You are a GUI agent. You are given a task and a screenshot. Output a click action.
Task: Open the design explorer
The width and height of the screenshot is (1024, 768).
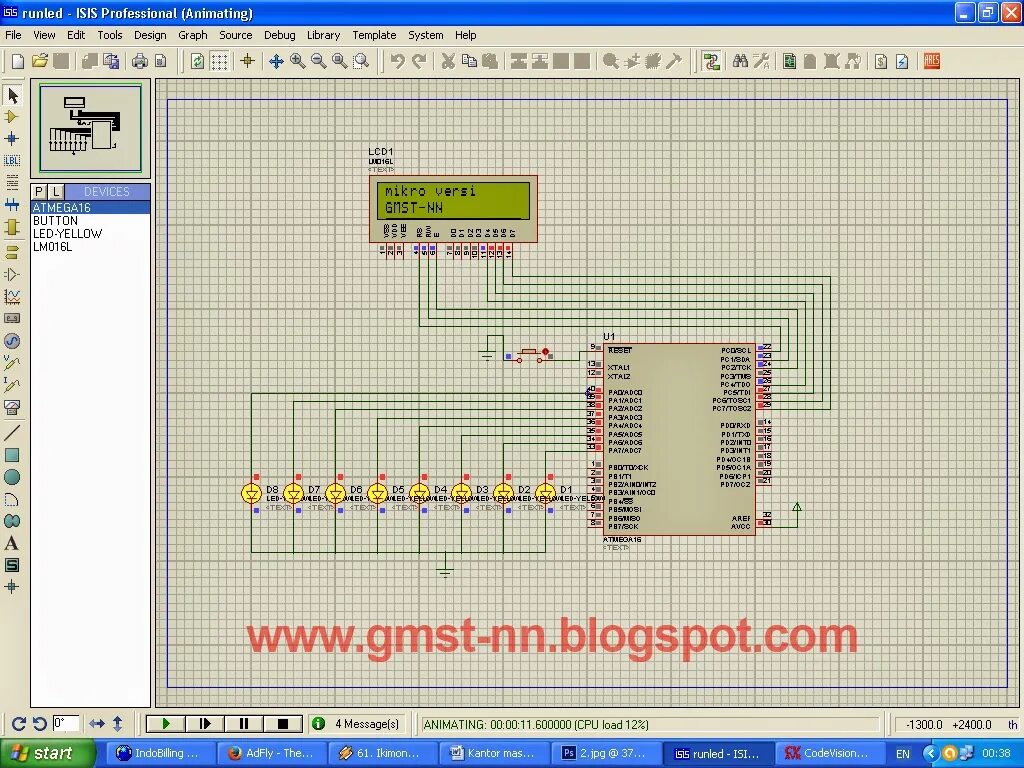[790, 61]
